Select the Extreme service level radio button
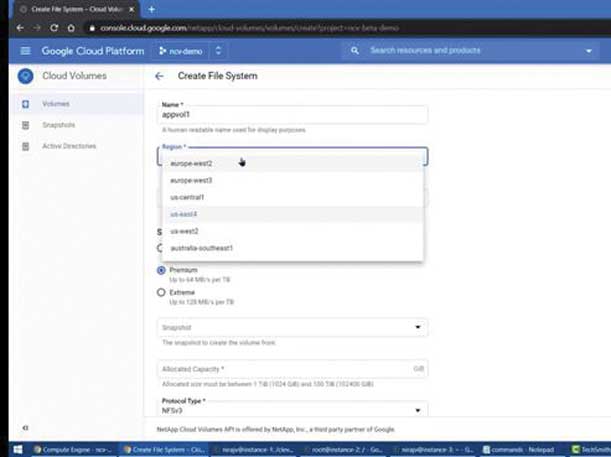This screenshot has width=611, height=457. (161, 292)
